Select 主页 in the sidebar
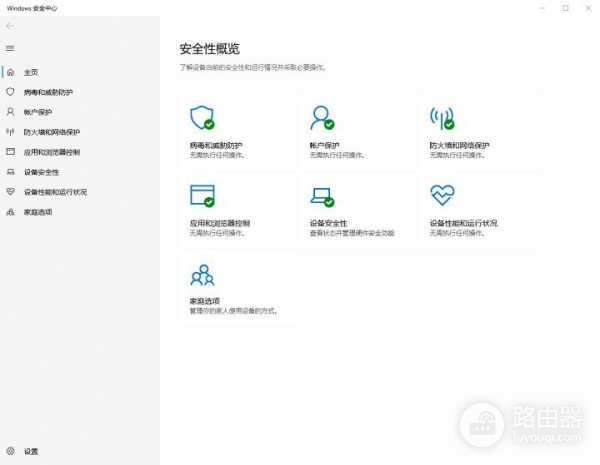This screenshot has height=465, width=600. tap(31, 72)
